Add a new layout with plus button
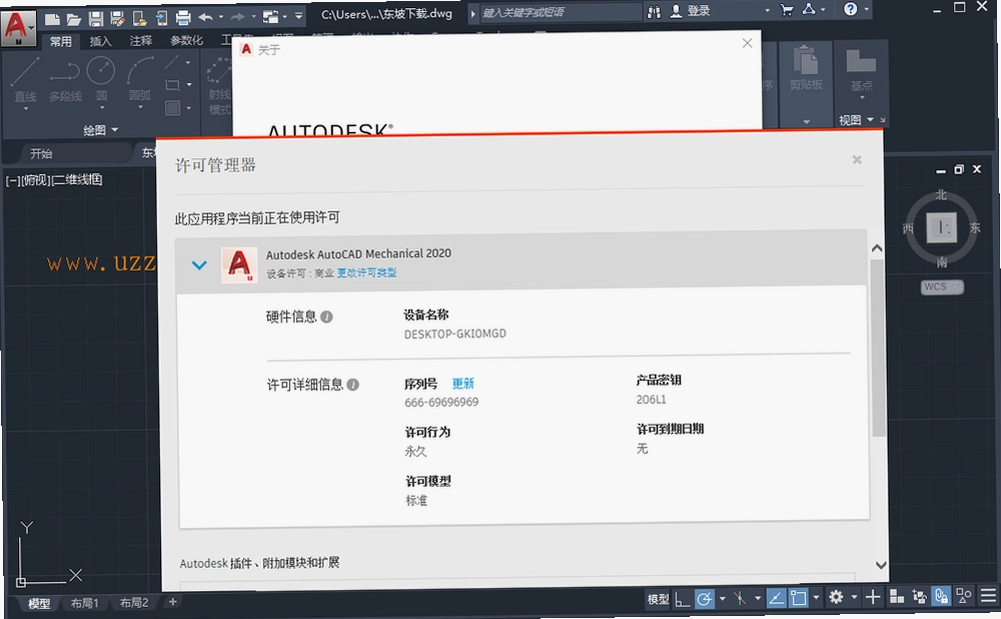This screenshot has height=619, width=1001. pos(172,601)
